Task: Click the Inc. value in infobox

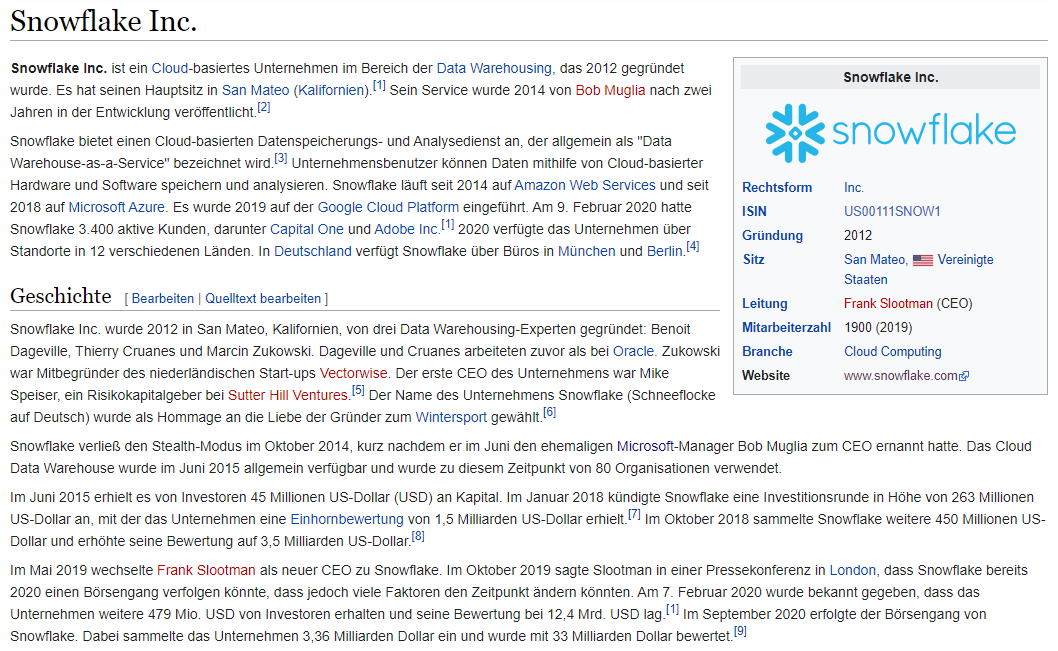Action: click(854, 188)
